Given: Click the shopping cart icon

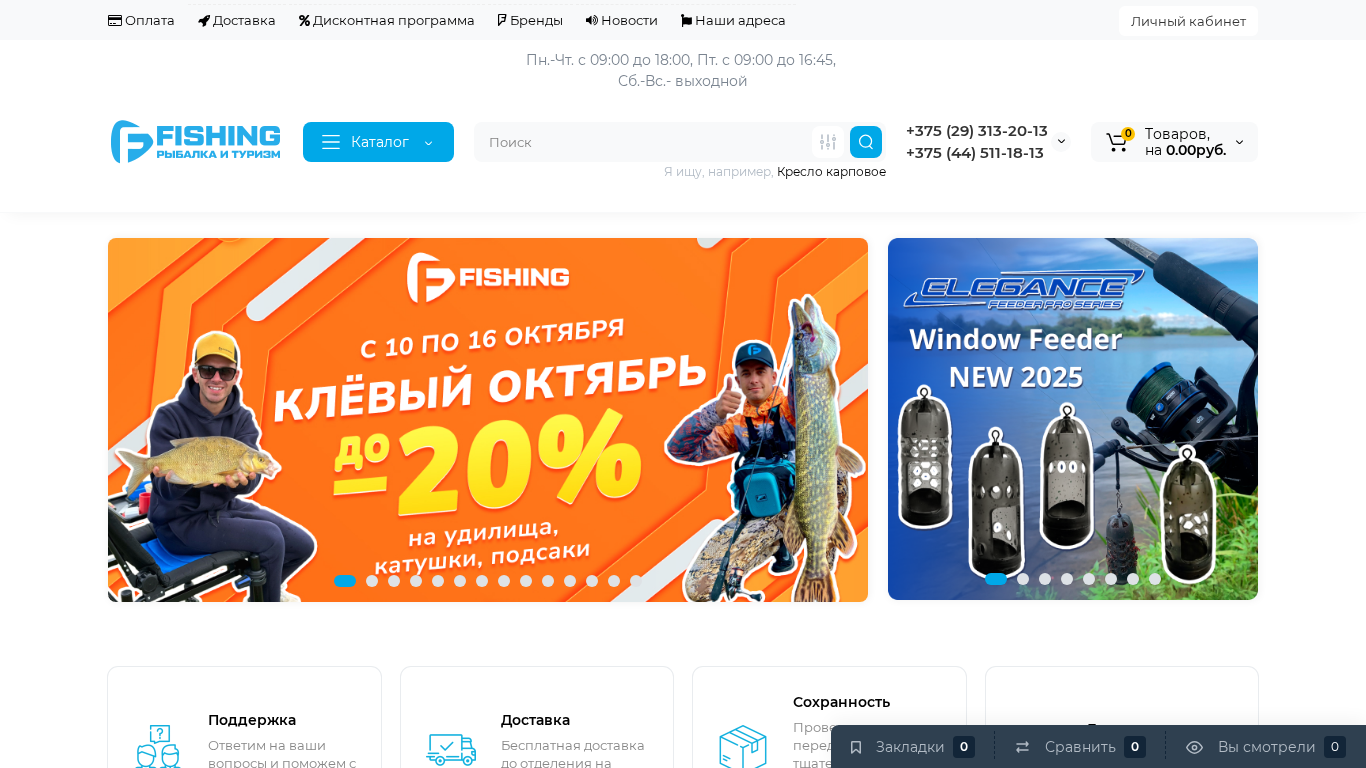Looking at the screenshot, I should click(x=1118, y=142).
